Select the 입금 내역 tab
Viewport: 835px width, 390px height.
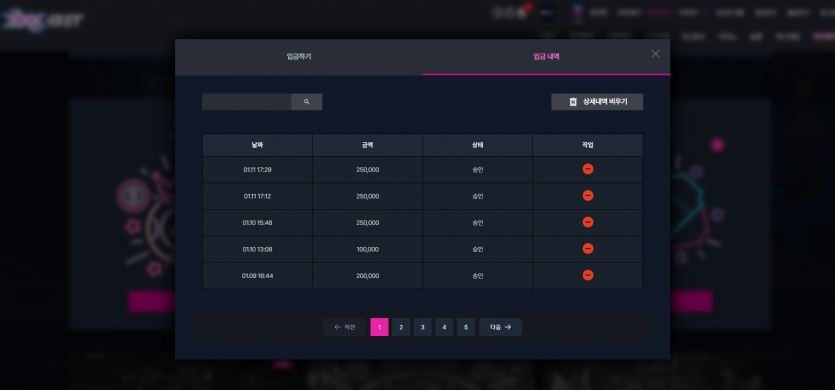(x=546, y=56)
